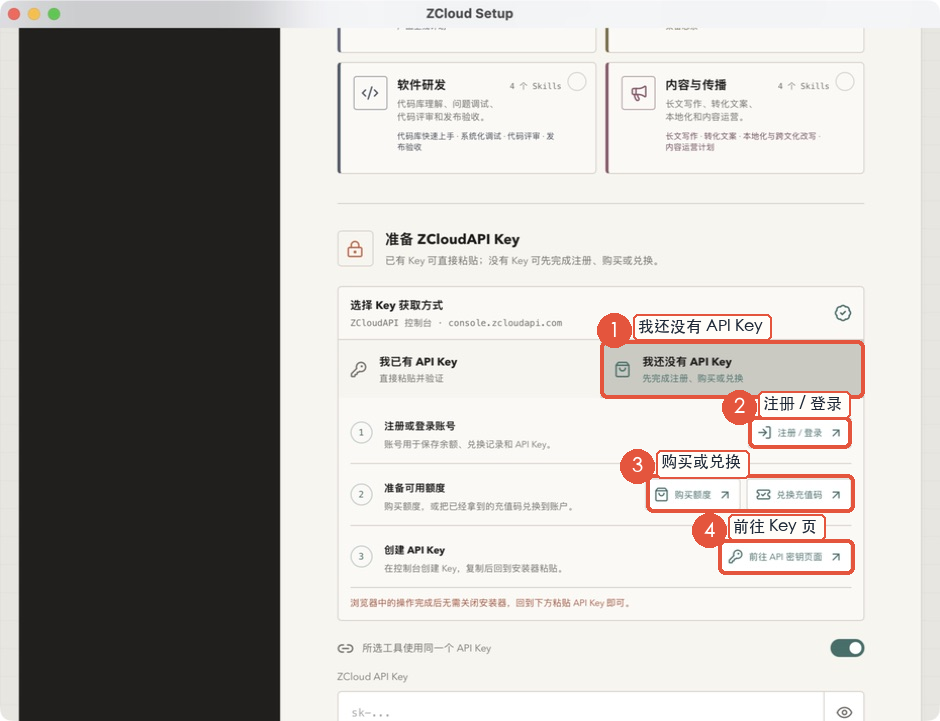The width and height of the screenshot is (940, 721).
Task: Click the external arrow on 前往 API 密钥页面
Action: pyautogui.click(x=836, y=557)
